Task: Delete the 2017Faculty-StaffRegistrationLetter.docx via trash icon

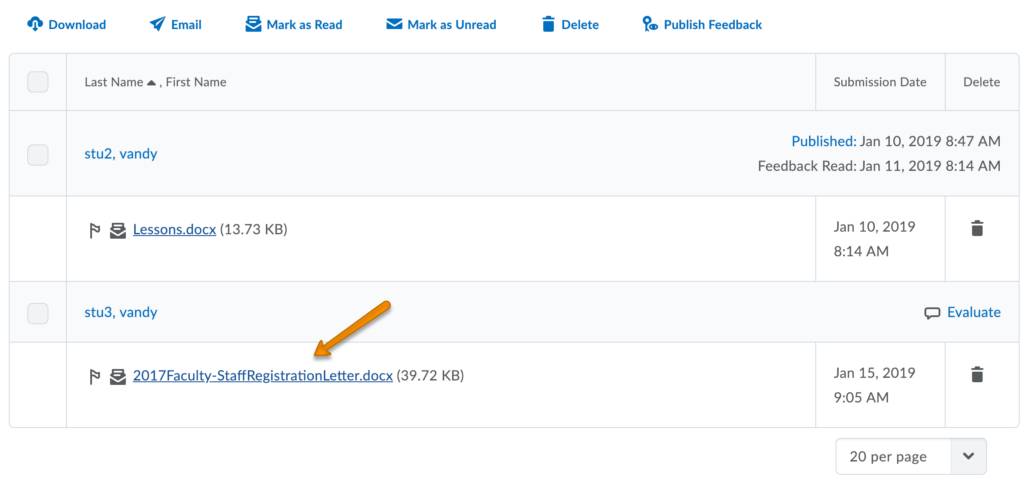Action: pyautogui.click(x=977, y=375)
